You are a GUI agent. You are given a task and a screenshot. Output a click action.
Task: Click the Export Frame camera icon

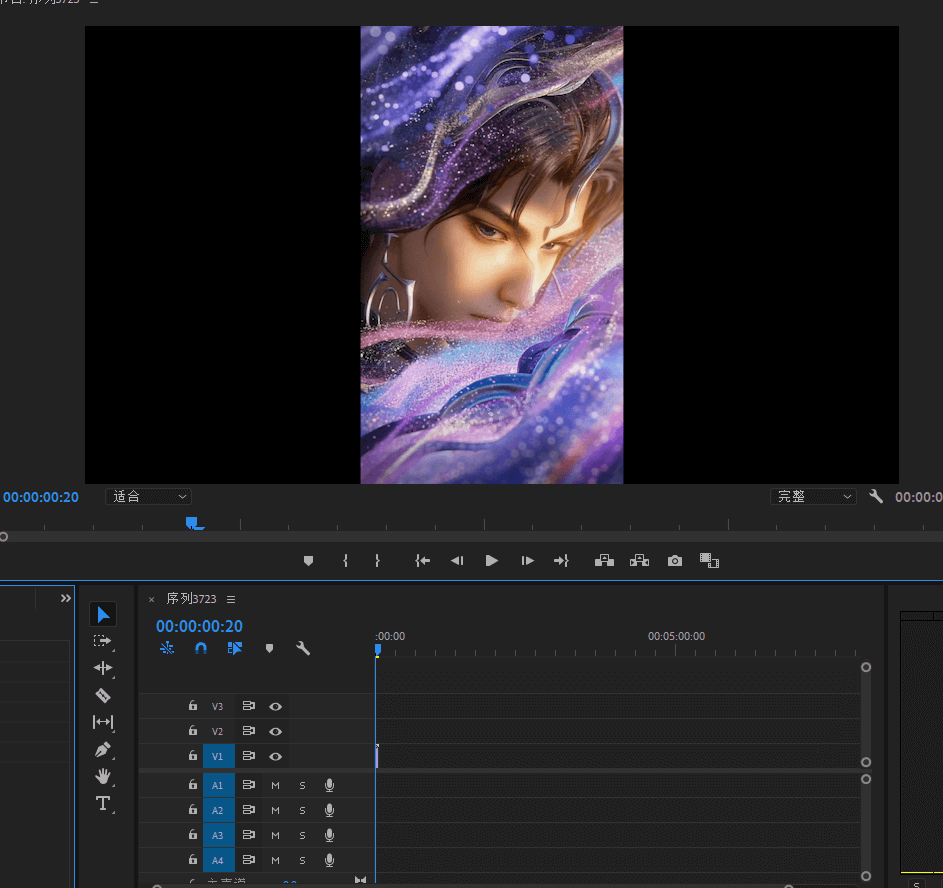pyautogui.click(x=675, y=561)
